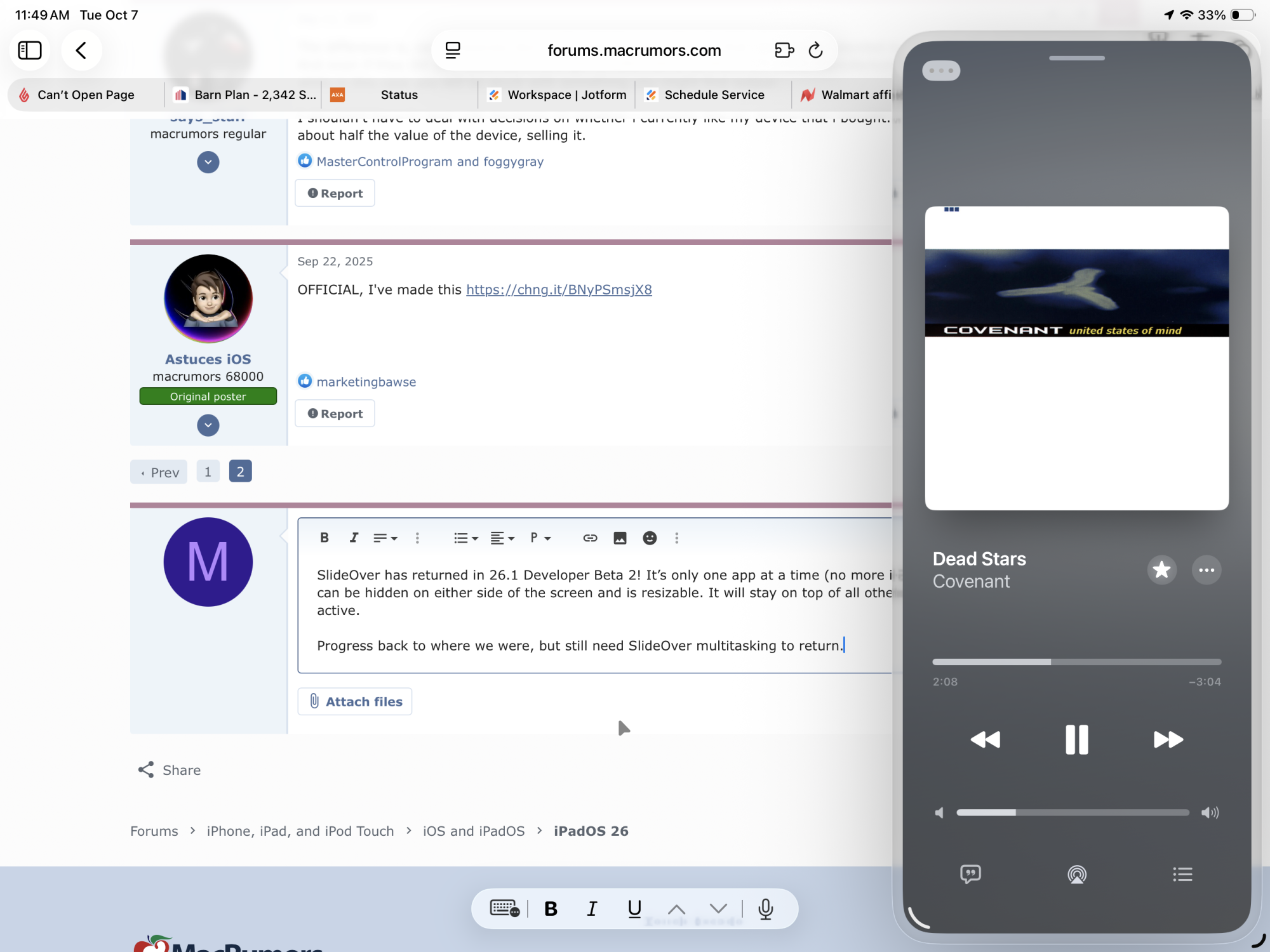This screenshot has height=952, width=1270.
Task: Insert a link using editor link icon
Action: click(590, 538)
